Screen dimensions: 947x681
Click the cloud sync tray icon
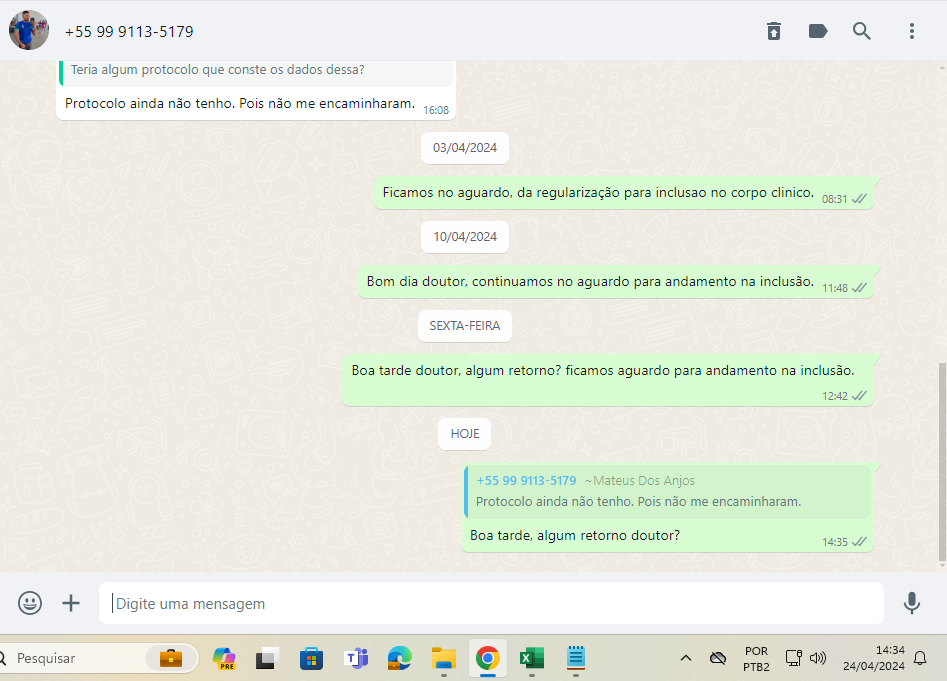(717, 658)
